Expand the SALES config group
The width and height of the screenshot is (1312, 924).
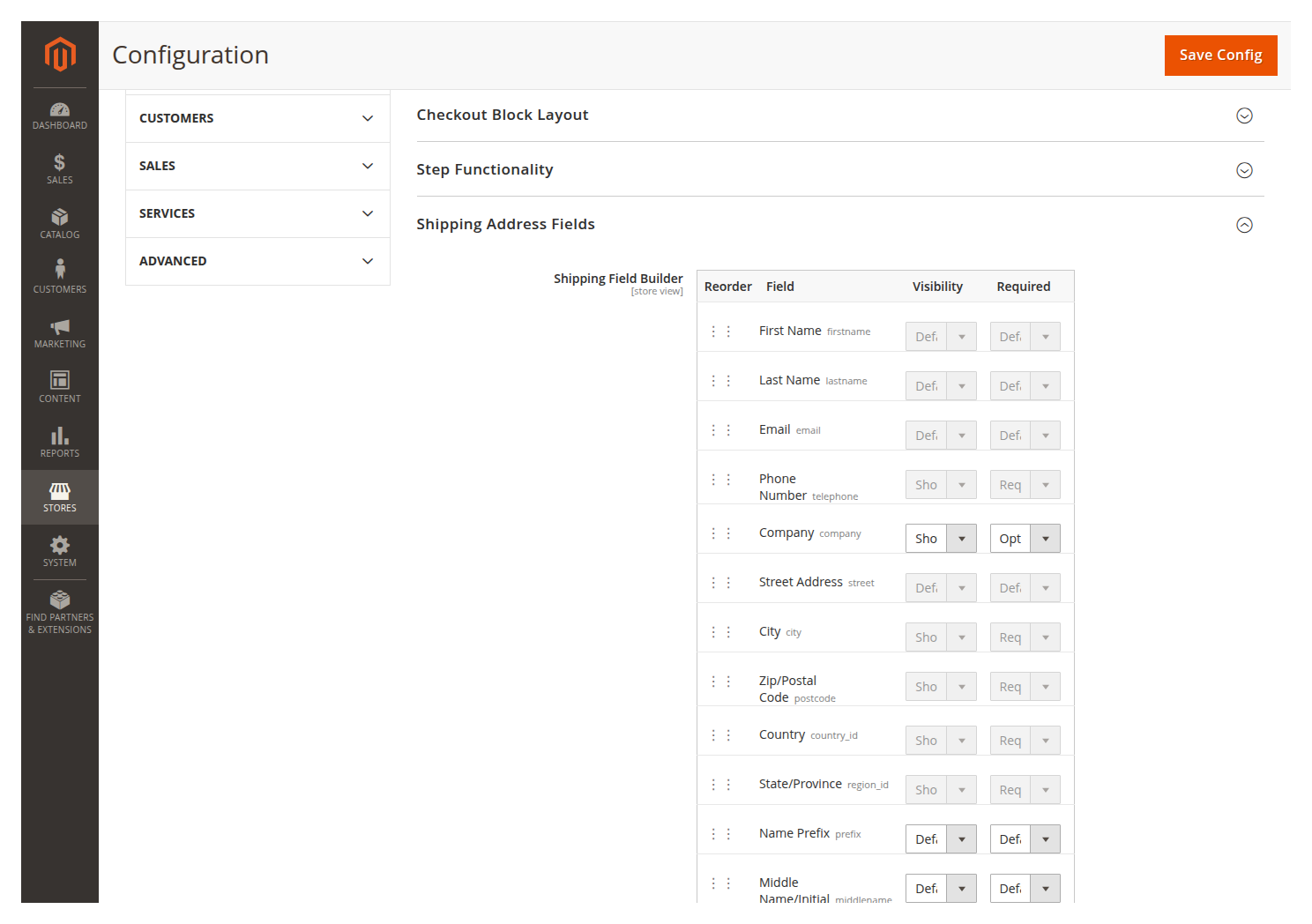click(x=257, y=166)
